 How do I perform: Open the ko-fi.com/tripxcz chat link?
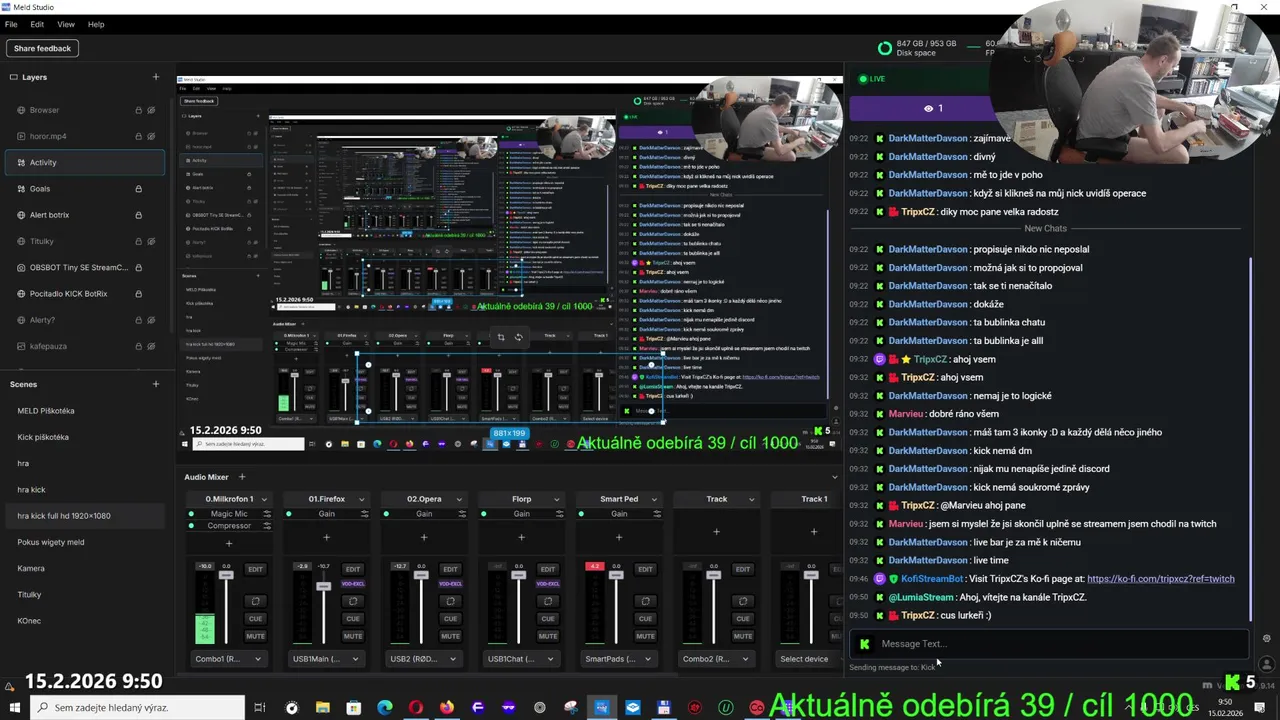tap(1161, 579)
